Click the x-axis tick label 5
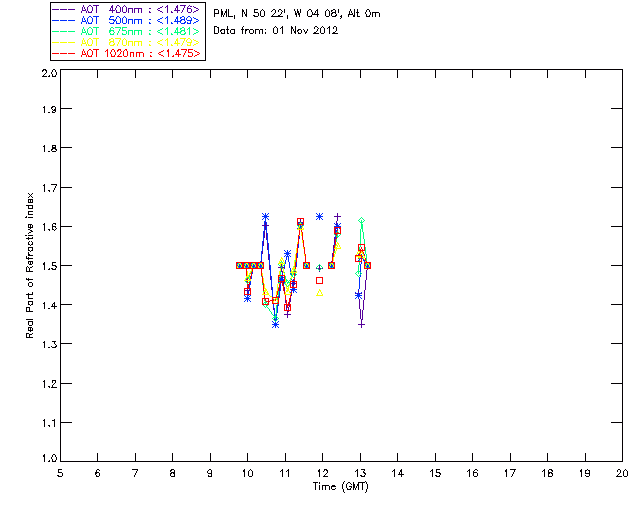640x512 pixels. pyautogui.click(x=60, y=473)
